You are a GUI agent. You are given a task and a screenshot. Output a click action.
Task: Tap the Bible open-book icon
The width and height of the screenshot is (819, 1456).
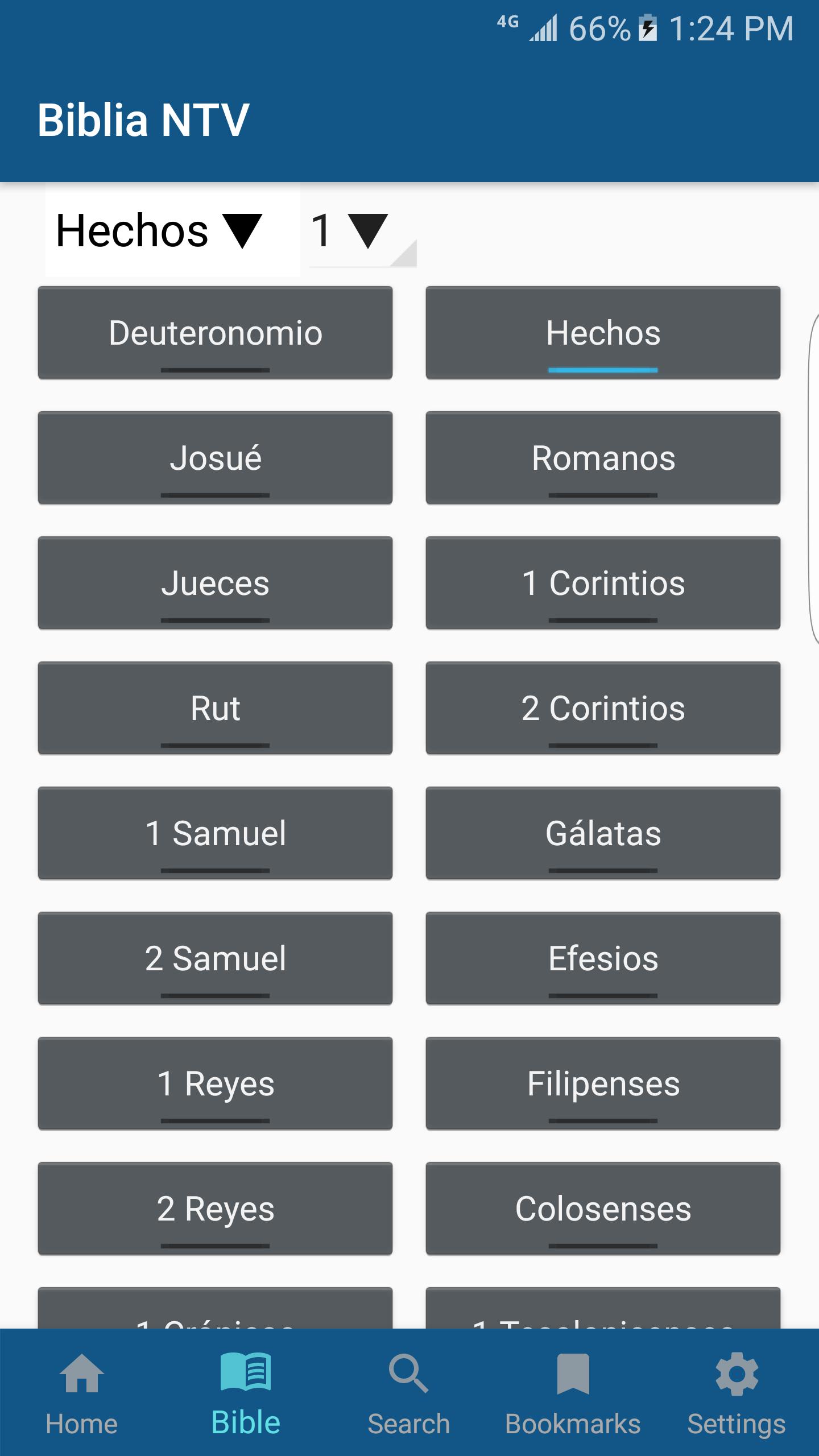click(246, 1372)
